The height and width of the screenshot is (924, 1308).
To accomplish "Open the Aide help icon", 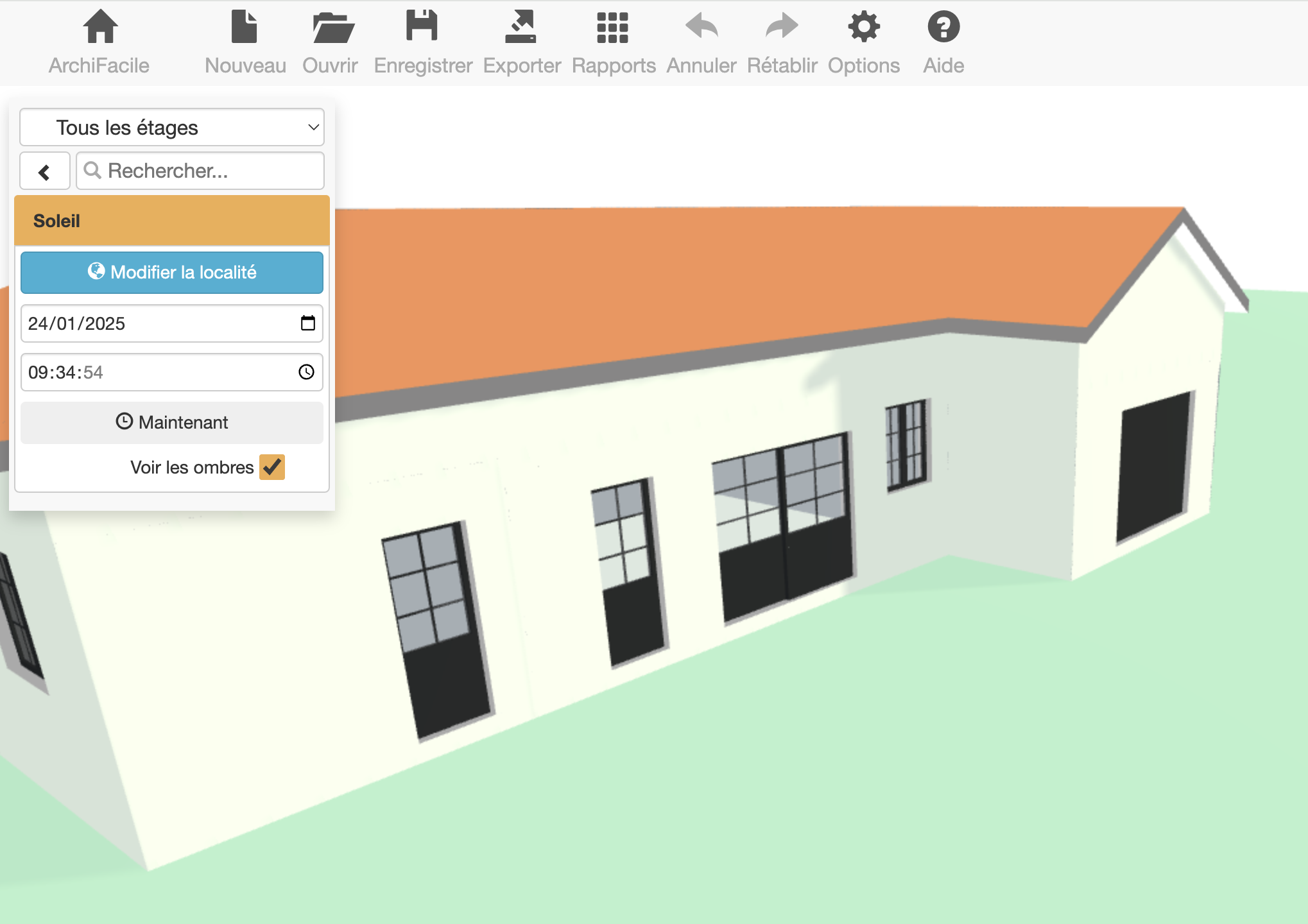I will coord(943,27).
